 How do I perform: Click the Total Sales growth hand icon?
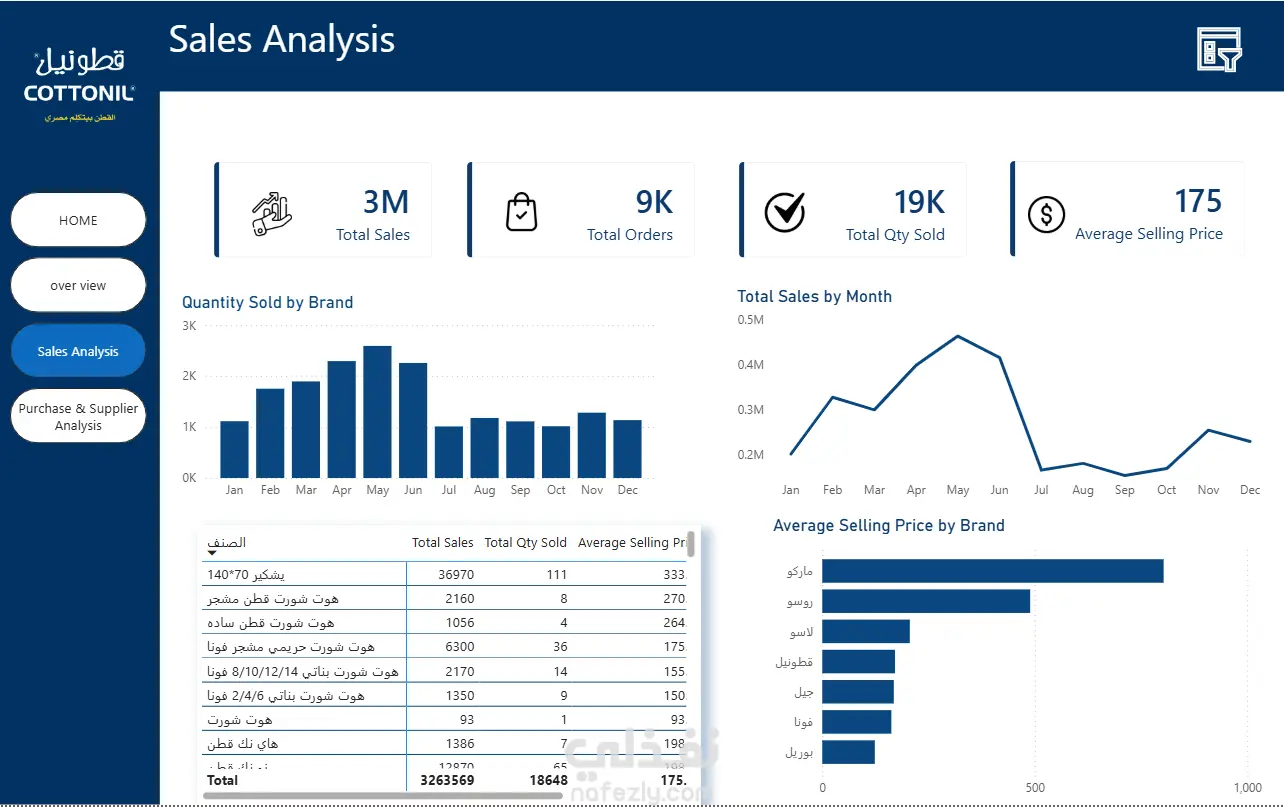pos(271,213)
